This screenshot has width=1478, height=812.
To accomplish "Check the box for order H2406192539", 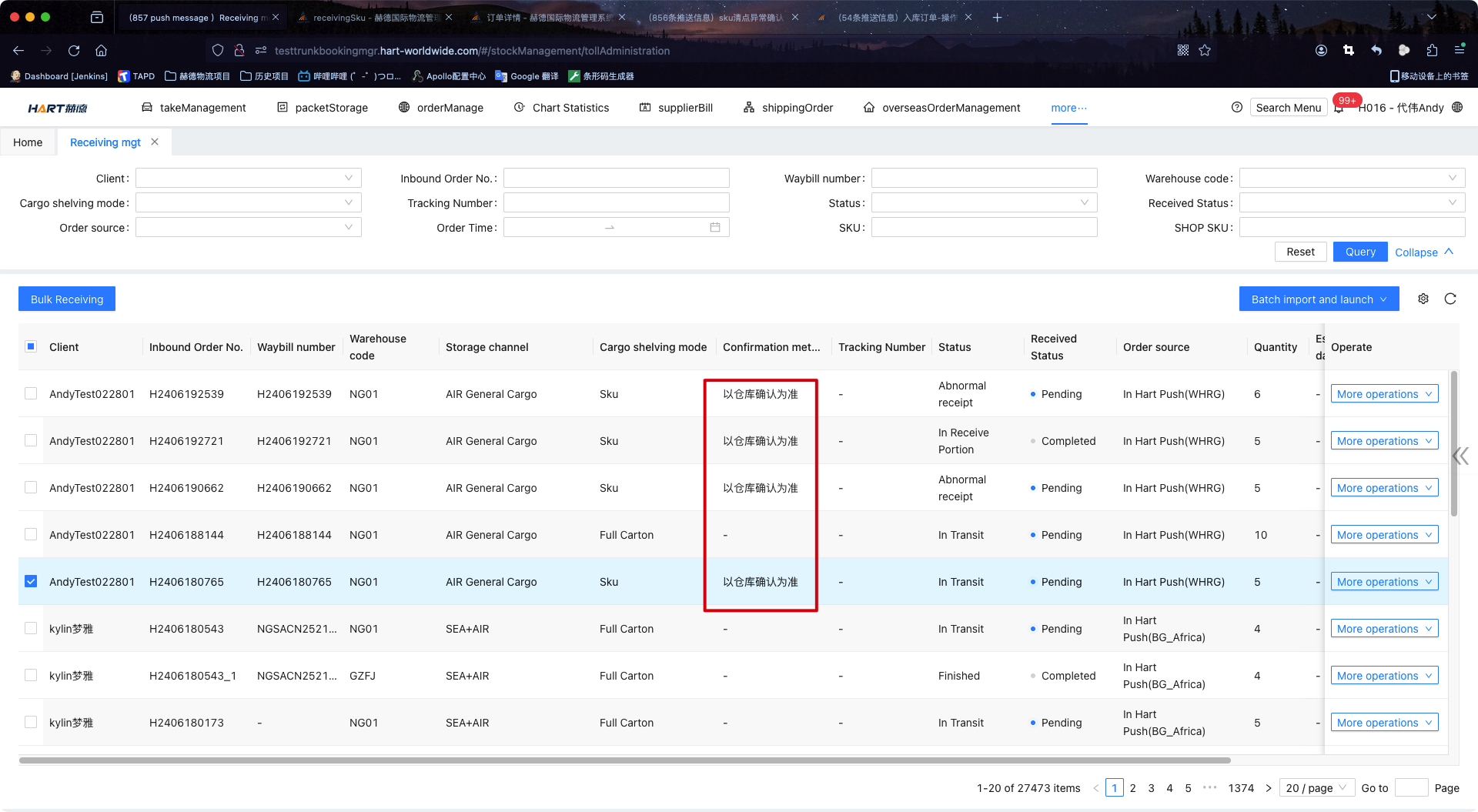I will 31,393.
